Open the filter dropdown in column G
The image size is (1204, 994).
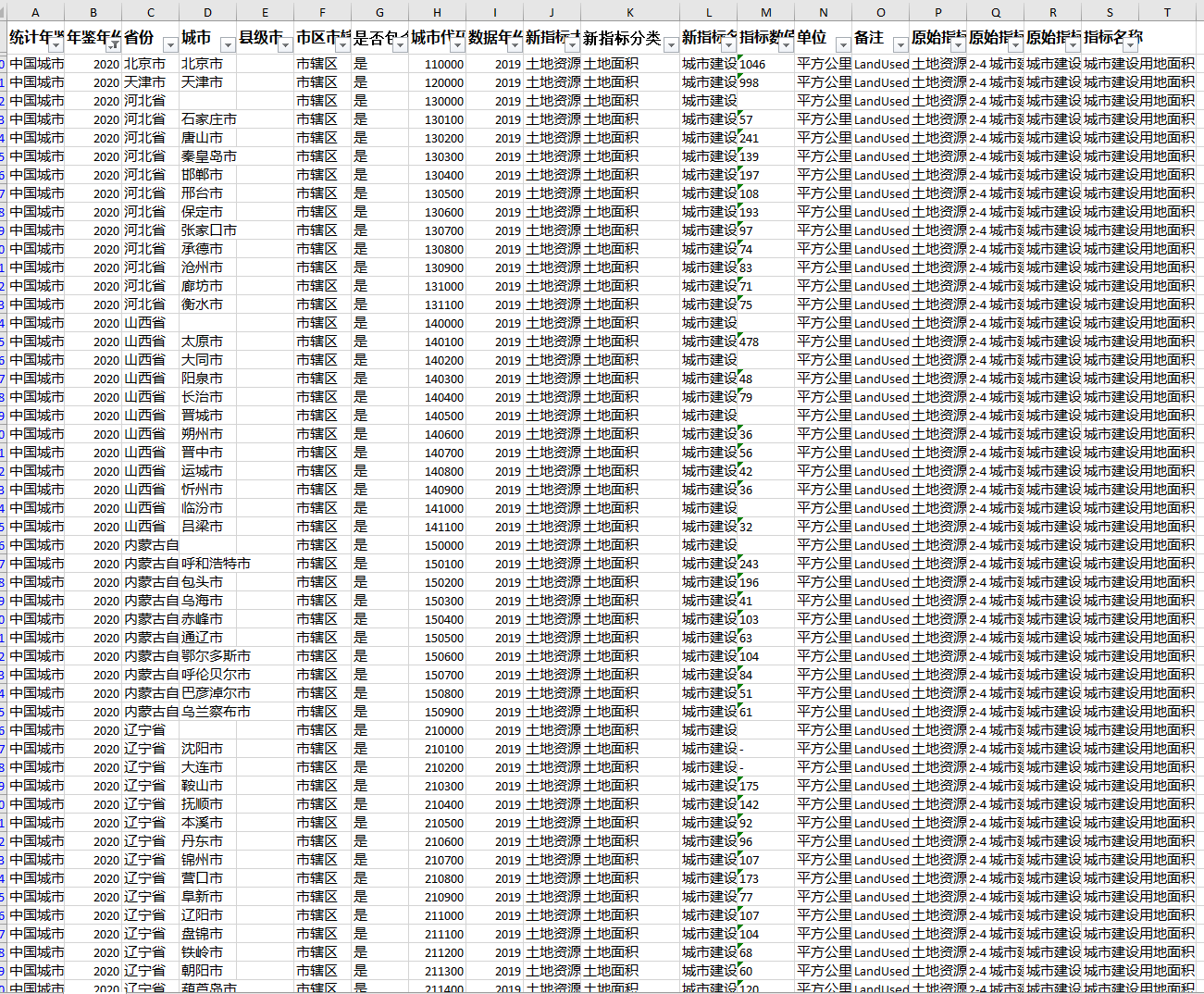[400, 45]
